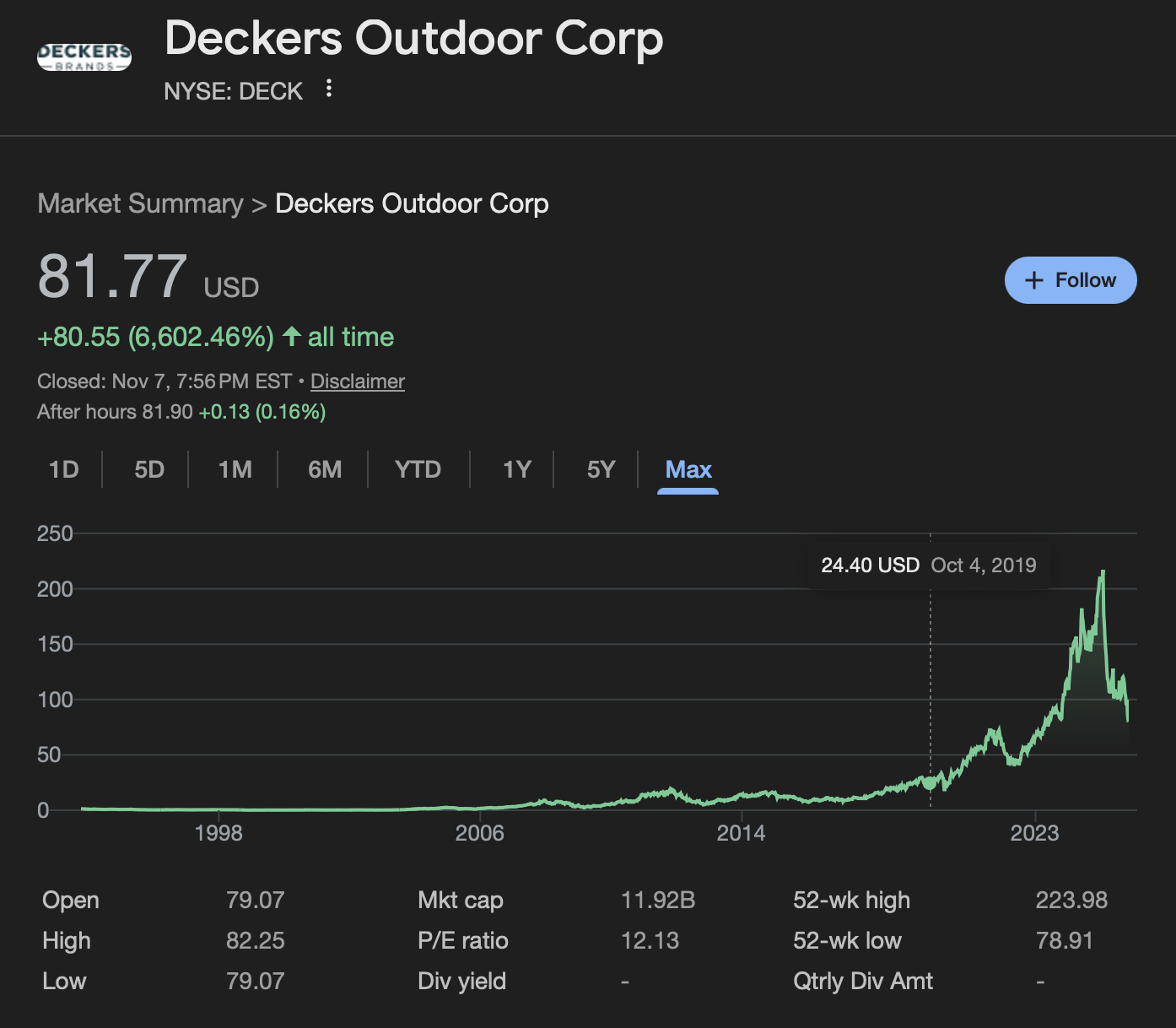Select the Max range tab
This screenshot has height=1028, width=1176.
point(688,469)
